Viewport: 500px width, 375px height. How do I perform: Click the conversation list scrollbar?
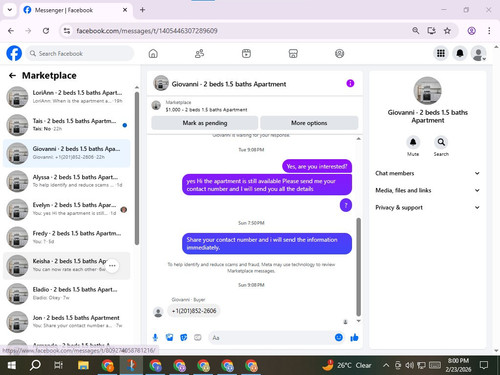[137, 169]
